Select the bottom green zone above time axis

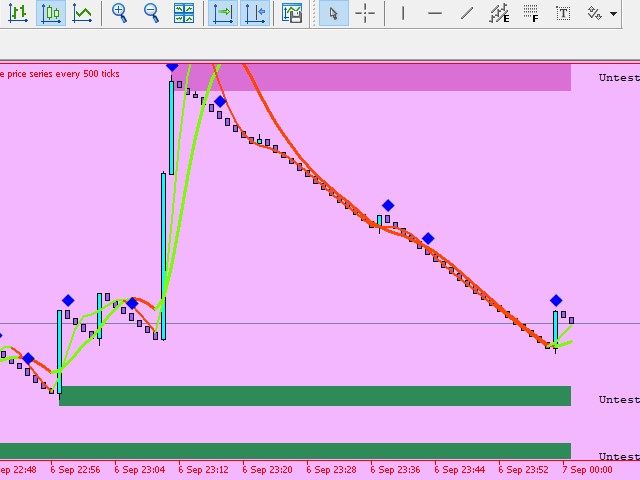(285, 451)
